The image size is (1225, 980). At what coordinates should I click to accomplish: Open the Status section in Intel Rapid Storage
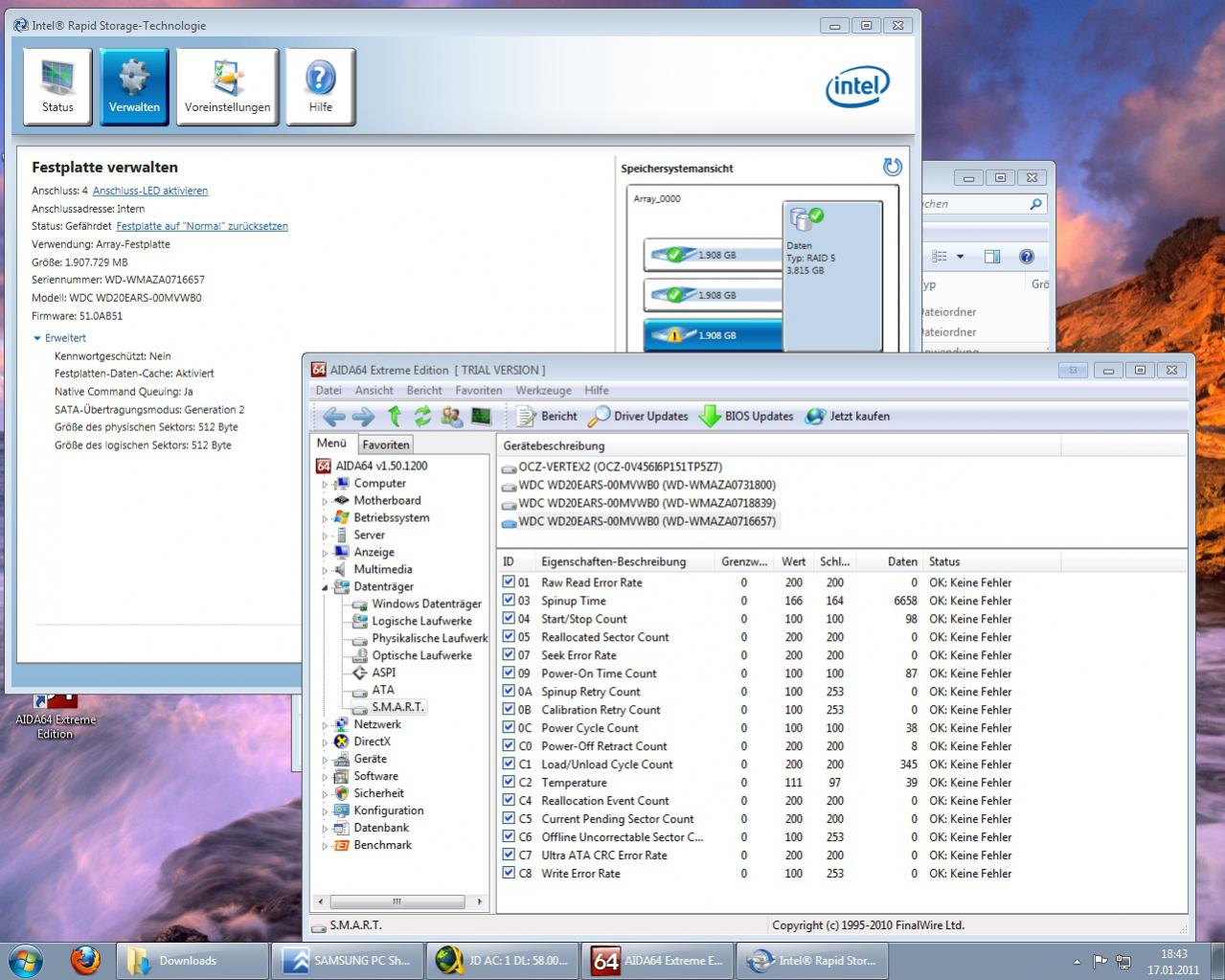pos(57,87)
